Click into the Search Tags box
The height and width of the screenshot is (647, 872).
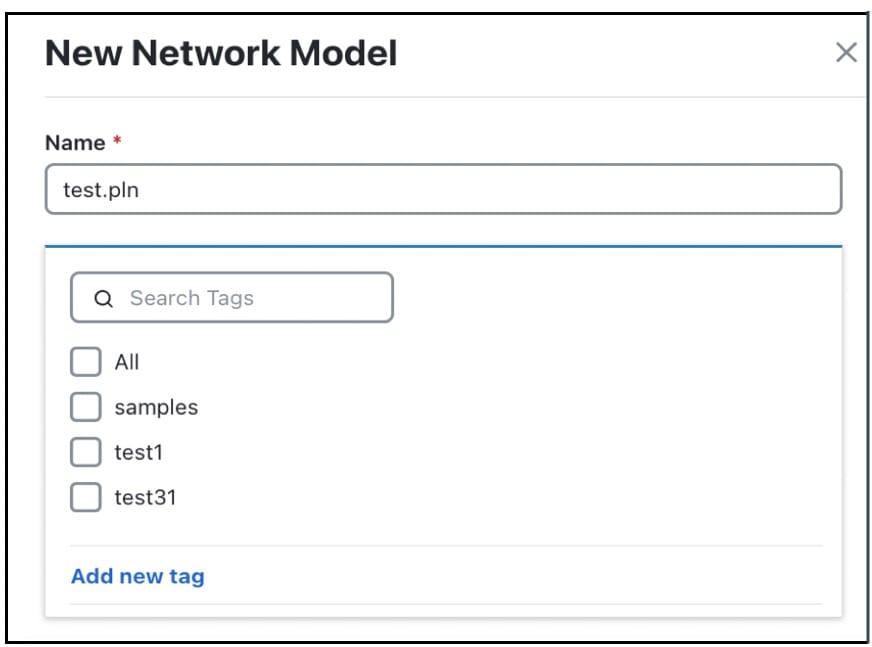tap(232, 298)
